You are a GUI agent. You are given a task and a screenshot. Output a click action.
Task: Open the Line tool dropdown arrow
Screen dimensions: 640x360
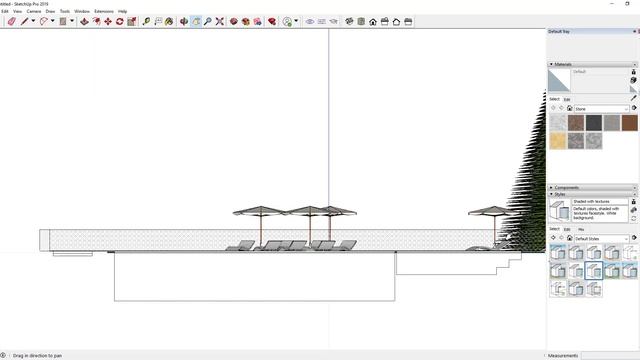click(x=33, y=21)
